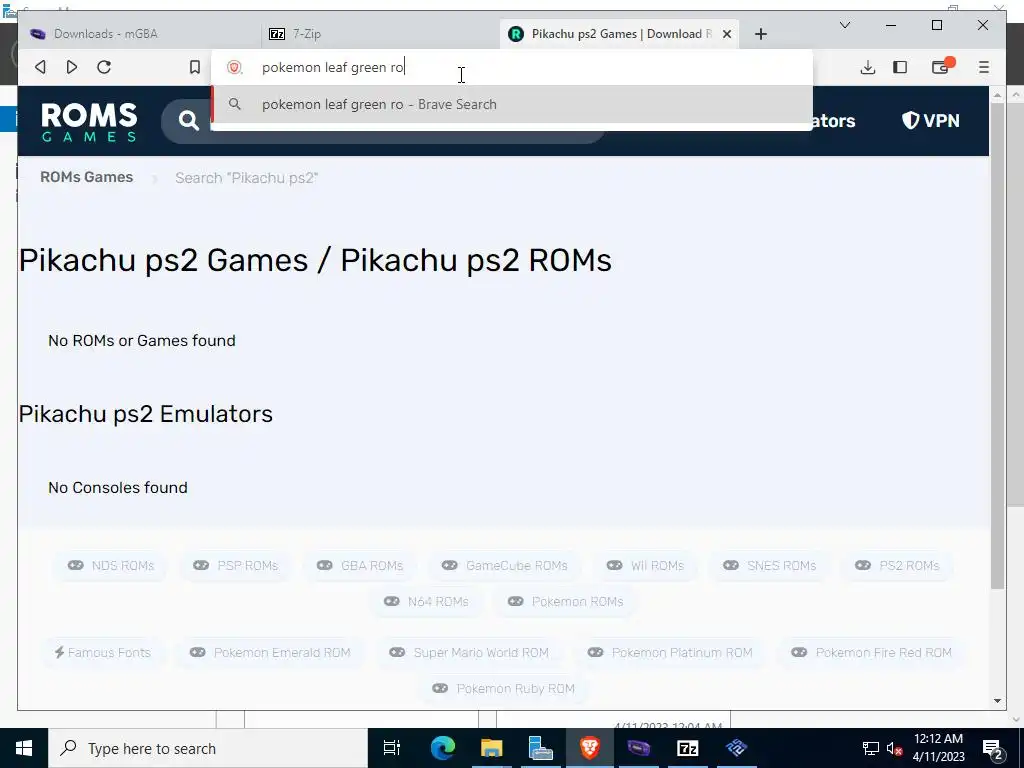Click the scrollbar up arrow
The image size is (1024, 768).
coord(997,95)
